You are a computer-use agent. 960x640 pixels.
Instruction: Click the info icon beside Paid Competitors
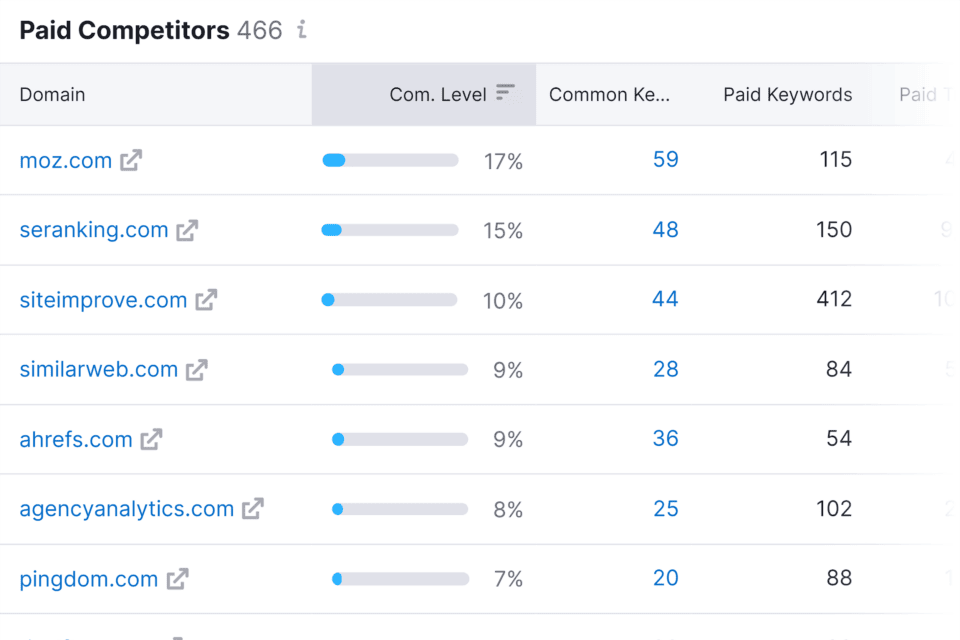(x=302, y=31)
